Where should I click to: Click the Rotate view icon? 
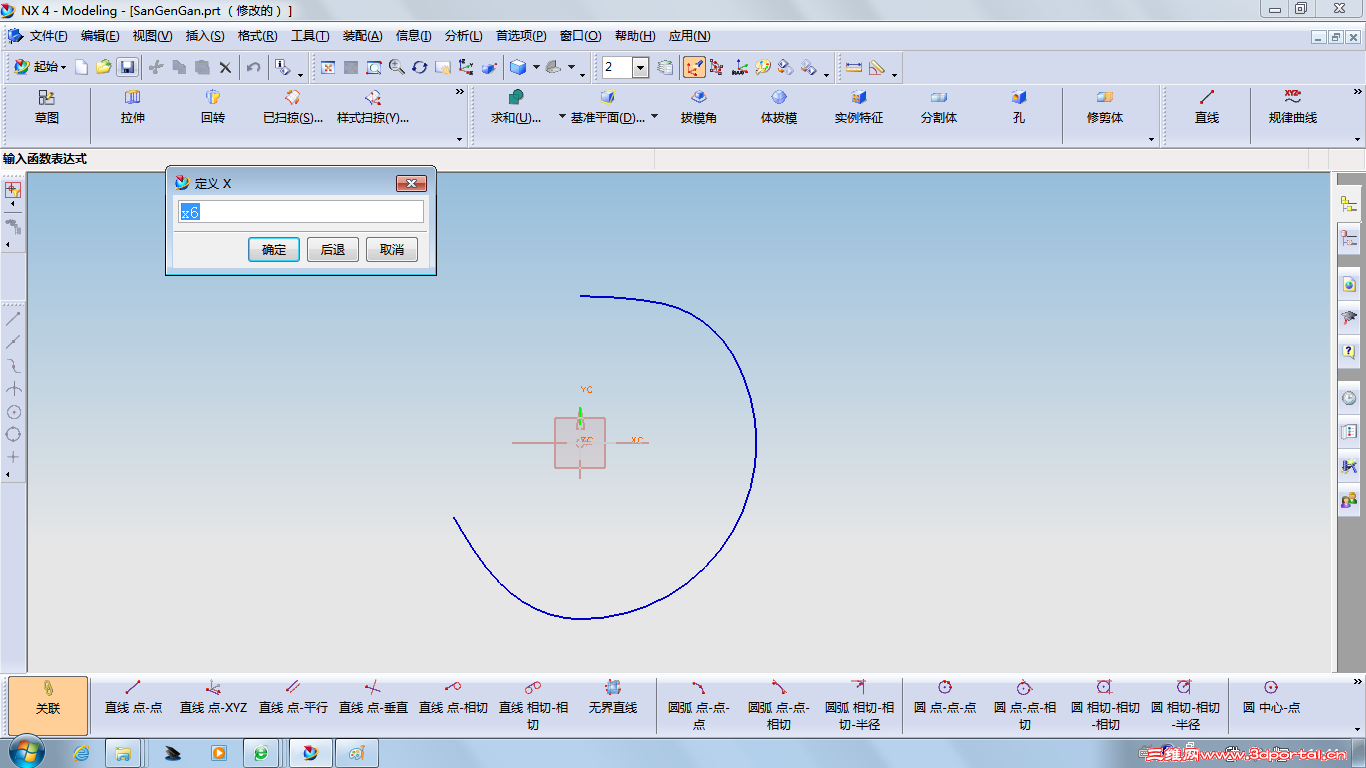coord(419,67)
